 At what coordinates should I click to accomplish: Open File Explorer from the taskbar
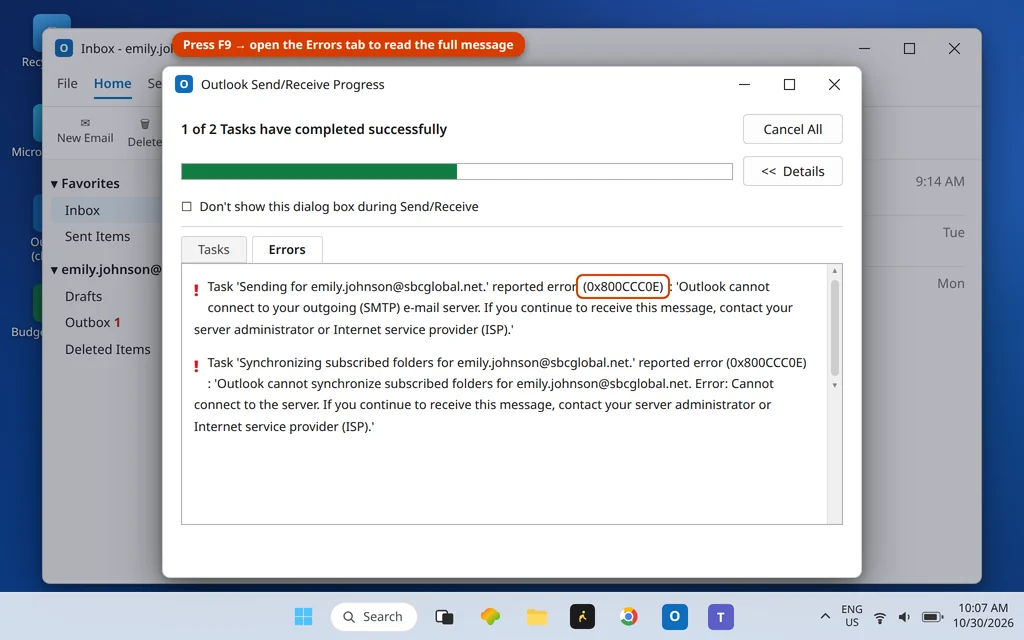tap(537, 616)
